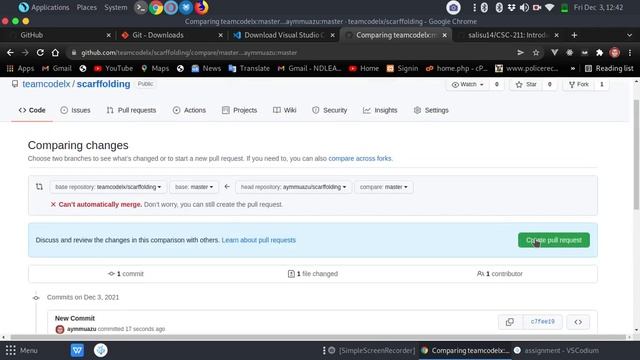Open the Chrome three-dot menu
The image size is (640, 360).
630,53
